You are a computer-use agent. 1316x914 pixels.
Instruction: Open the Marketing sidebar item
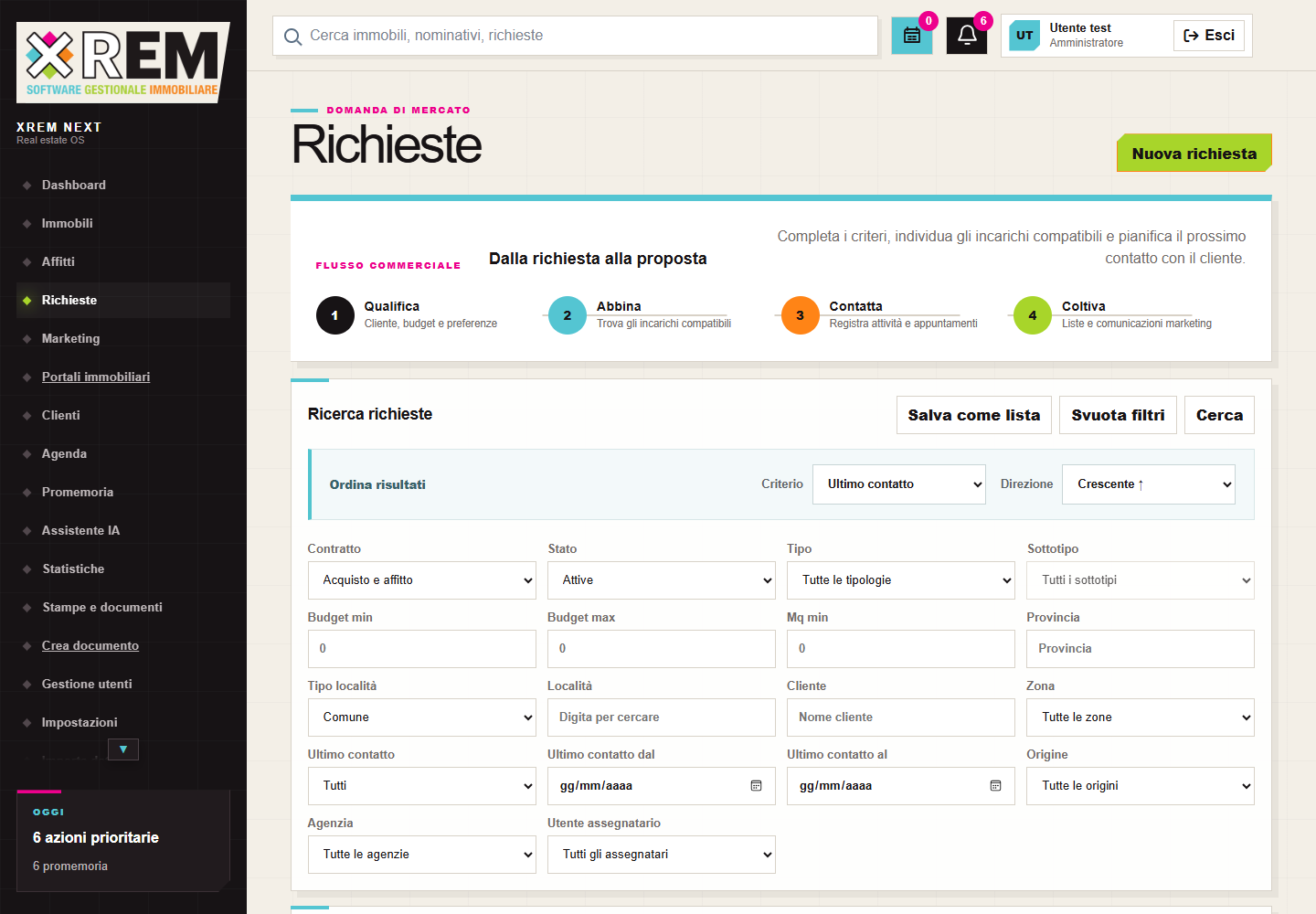(123, 338)
